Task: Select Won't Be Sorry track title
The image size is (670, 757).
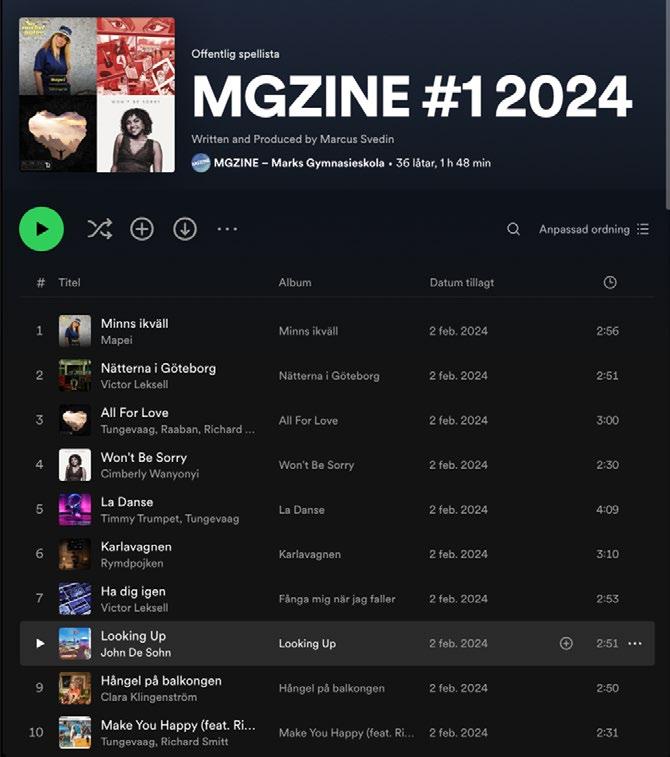Action: 144,458
